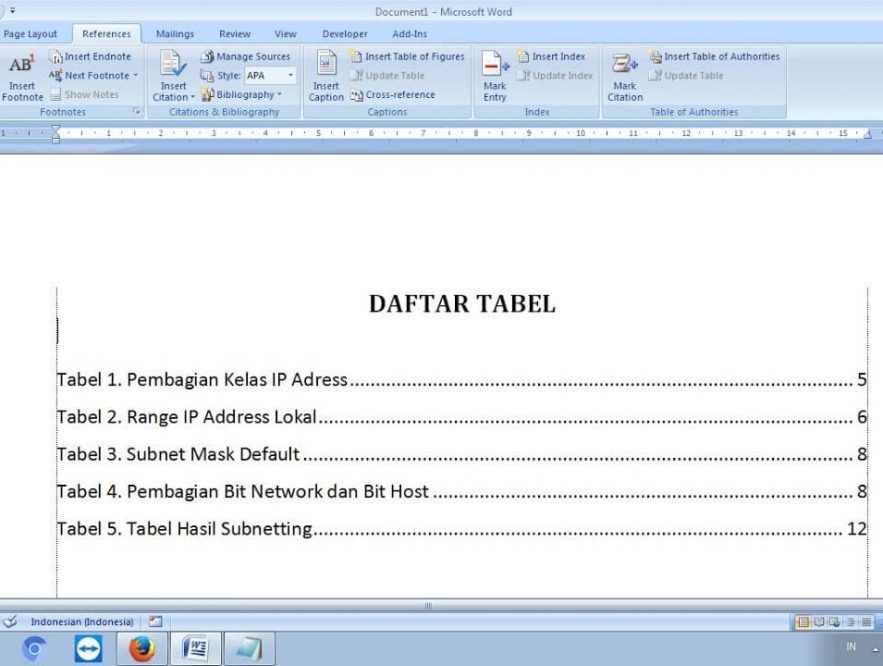The image size is (883, 666).
Task: Switch to Full Screen Reading view
Action: pyautogui.click(x=819, y=622)
